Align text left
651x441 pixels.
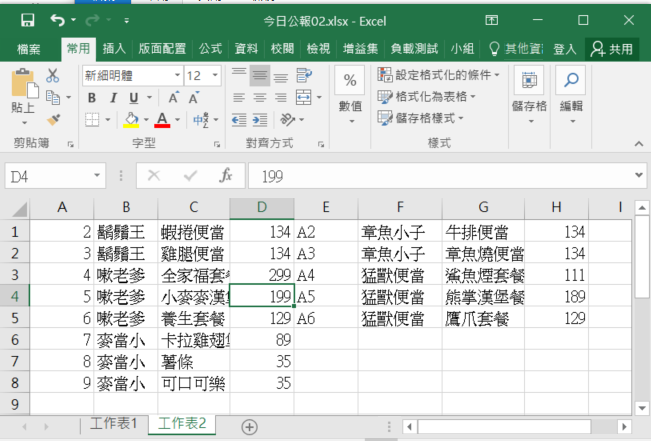click(x=239, y=98)
